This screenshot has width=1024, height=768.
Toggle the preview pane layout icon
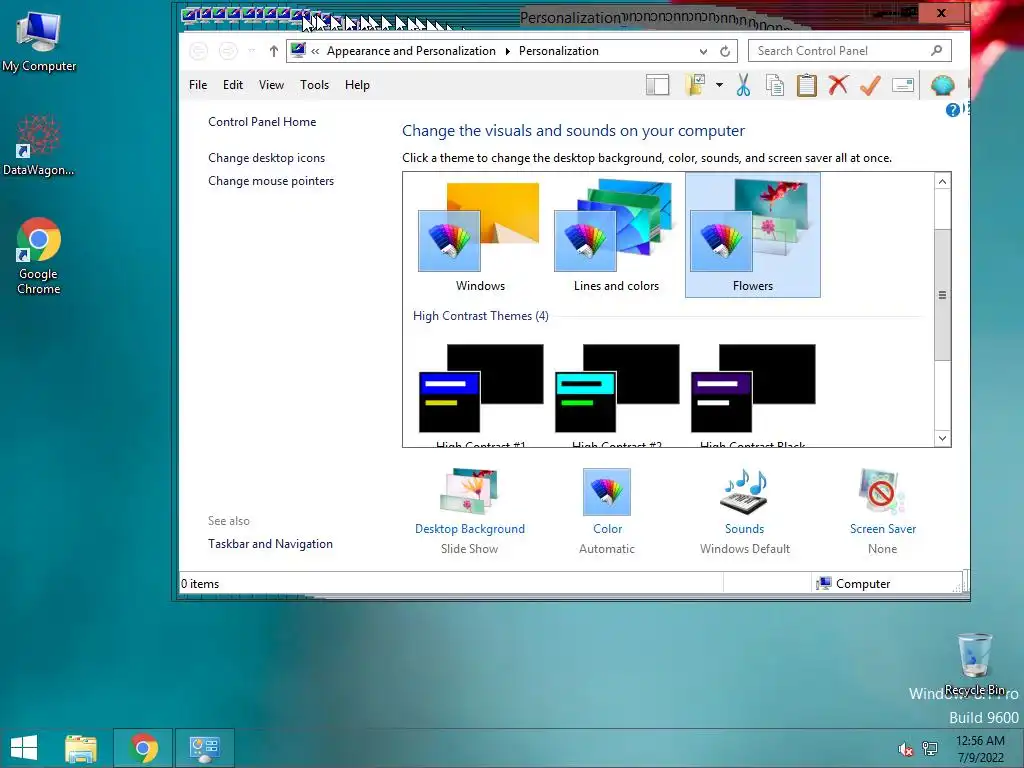click(x=658, y=85)
